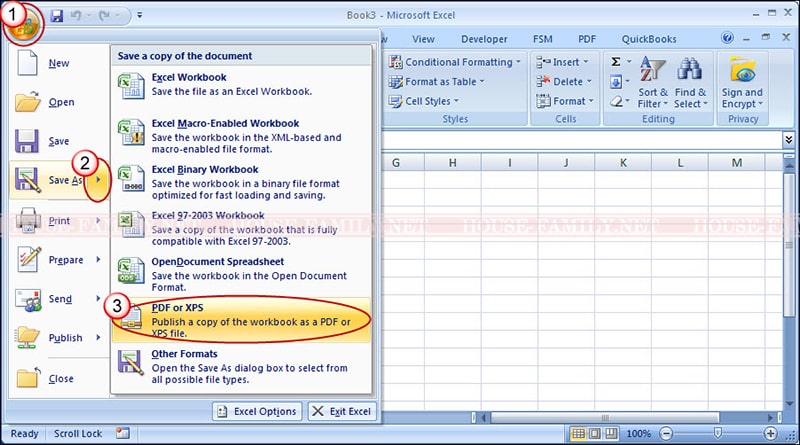800x445 pixels.
Task: Expand the Publish submenu arrow
Action: coord(98,337)
